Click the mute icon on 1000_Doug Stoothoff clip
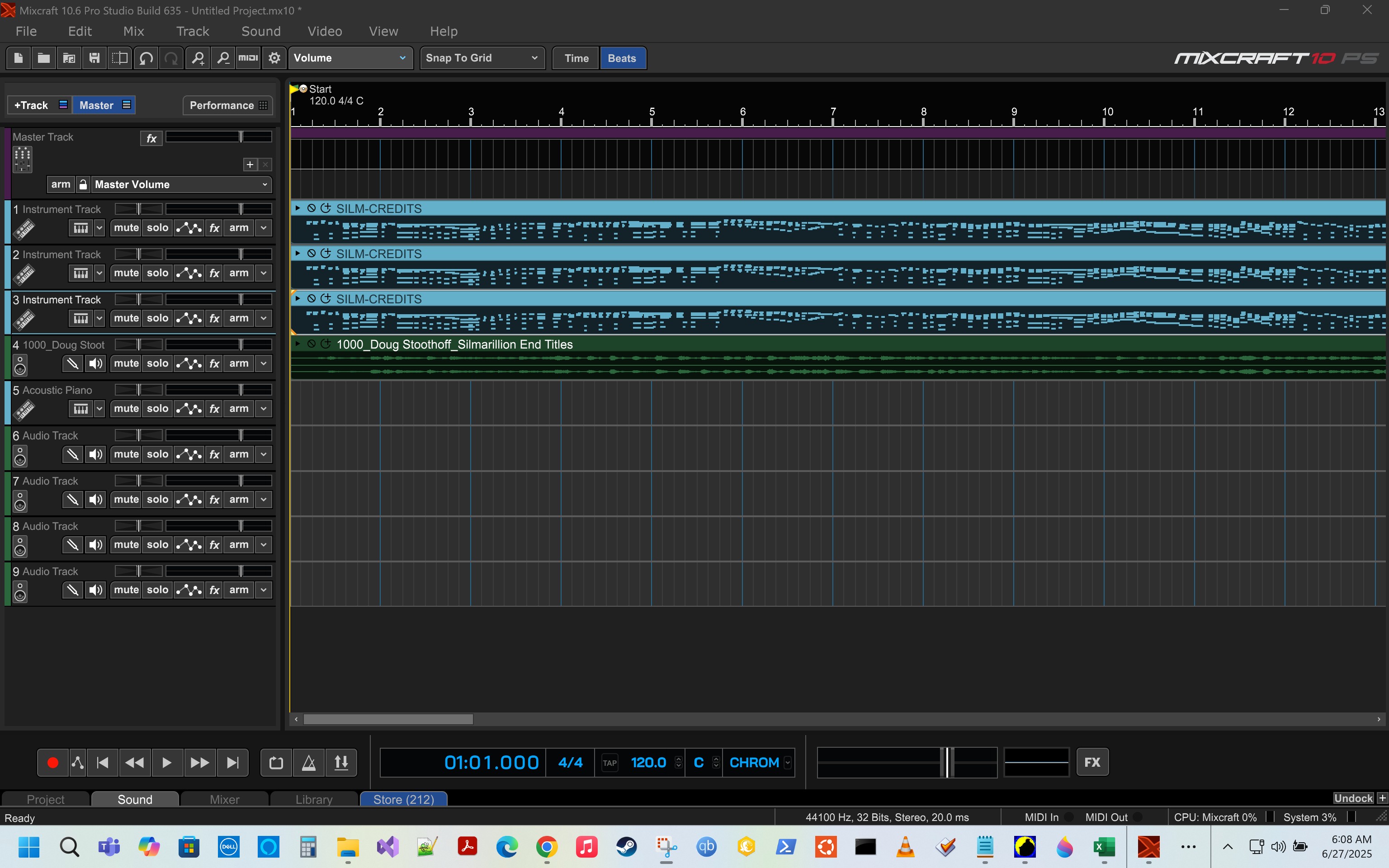The image size is (1389, 868). [311, 344]
